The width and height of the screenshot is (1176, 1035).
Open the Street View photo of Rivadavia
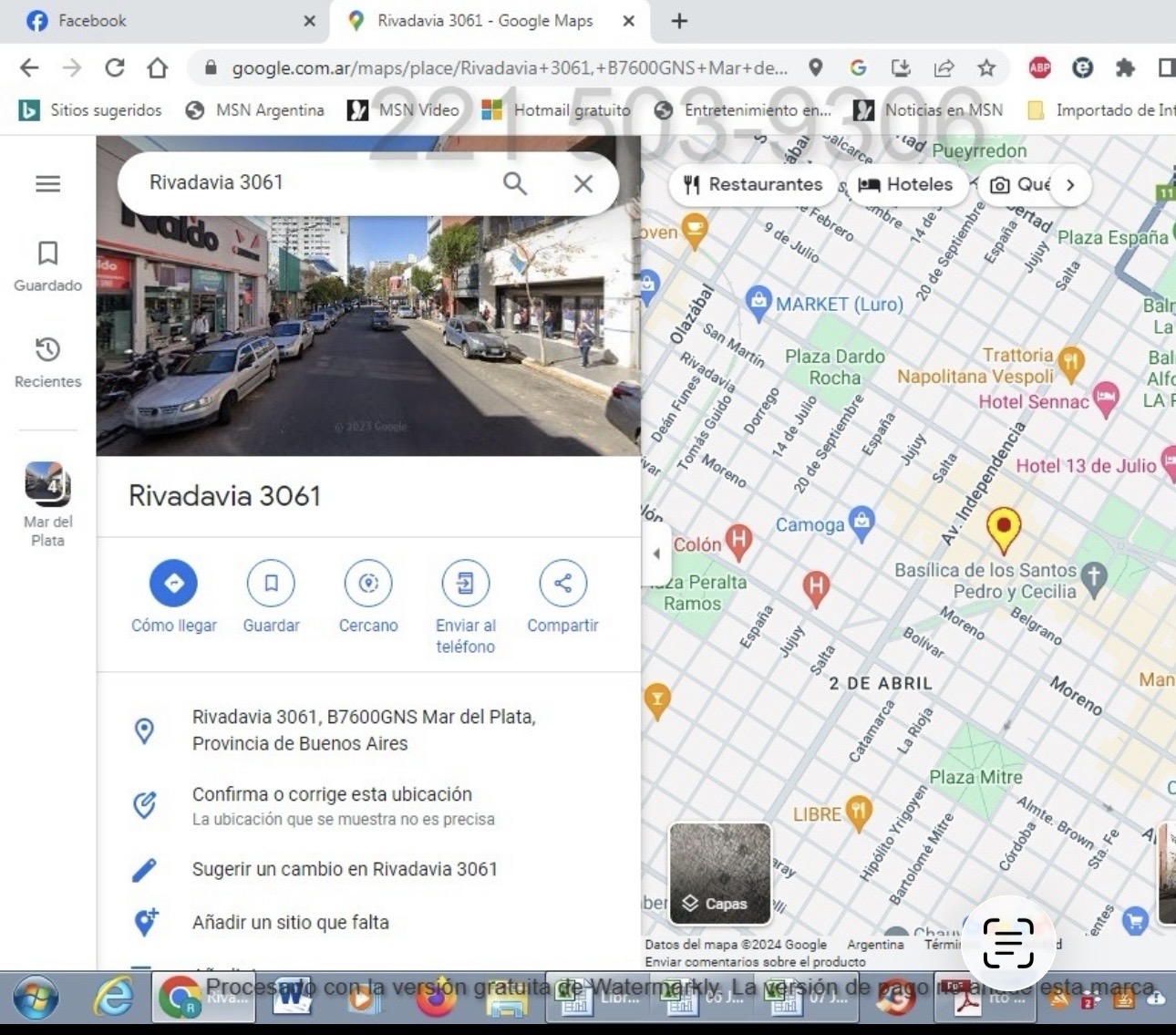click(368, 336)
